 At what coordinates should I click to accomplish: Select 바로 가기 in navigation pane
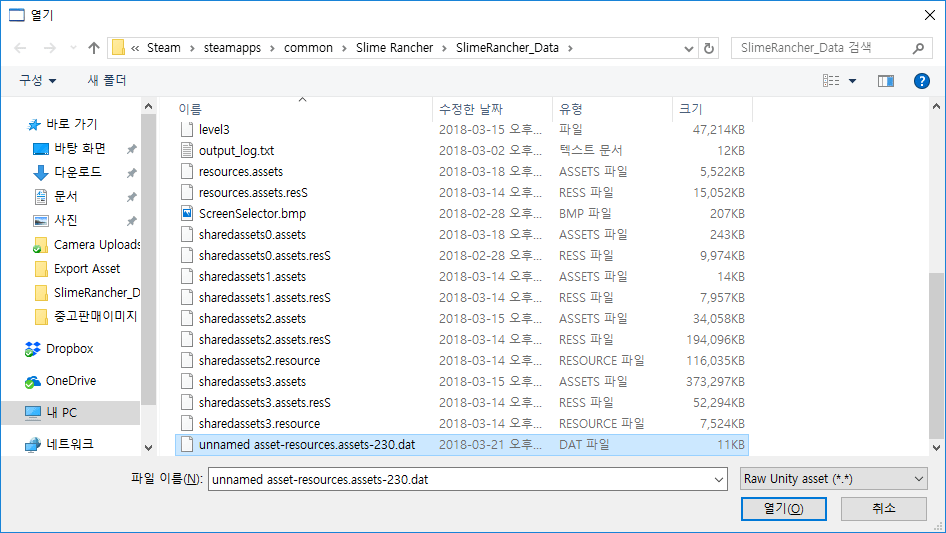pos(71,124)
